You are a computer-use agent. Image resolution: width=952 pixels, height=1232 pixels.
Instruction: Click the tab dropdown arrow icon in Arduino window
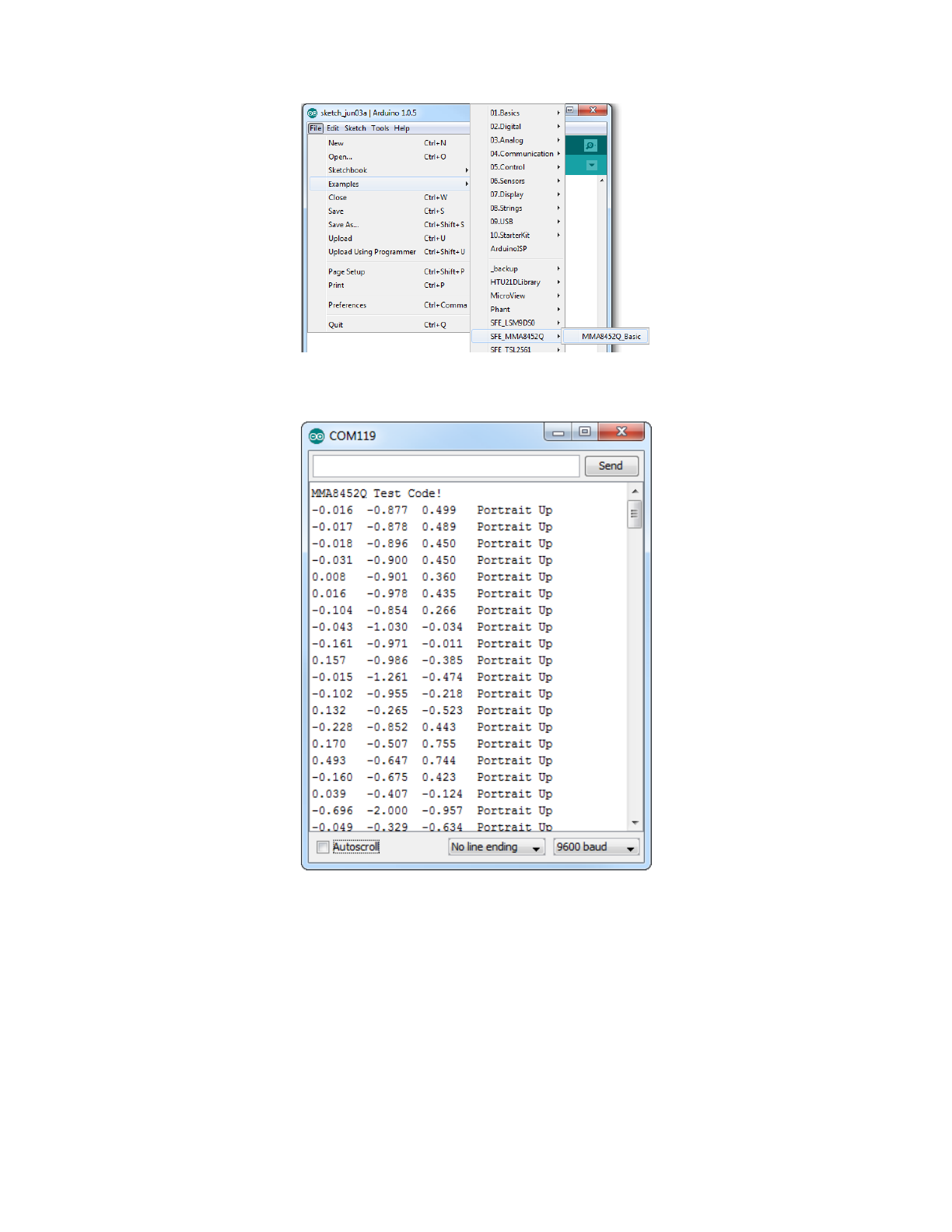click(592, 165)
